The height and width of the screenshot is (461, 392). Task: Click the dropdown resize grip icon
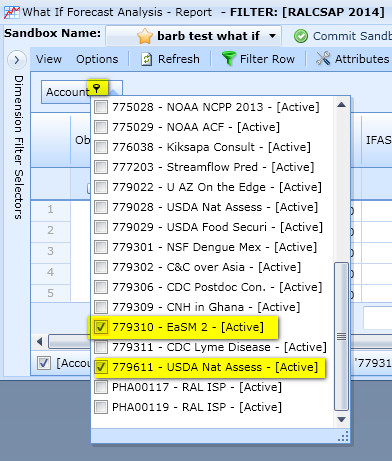coord(343,436)
